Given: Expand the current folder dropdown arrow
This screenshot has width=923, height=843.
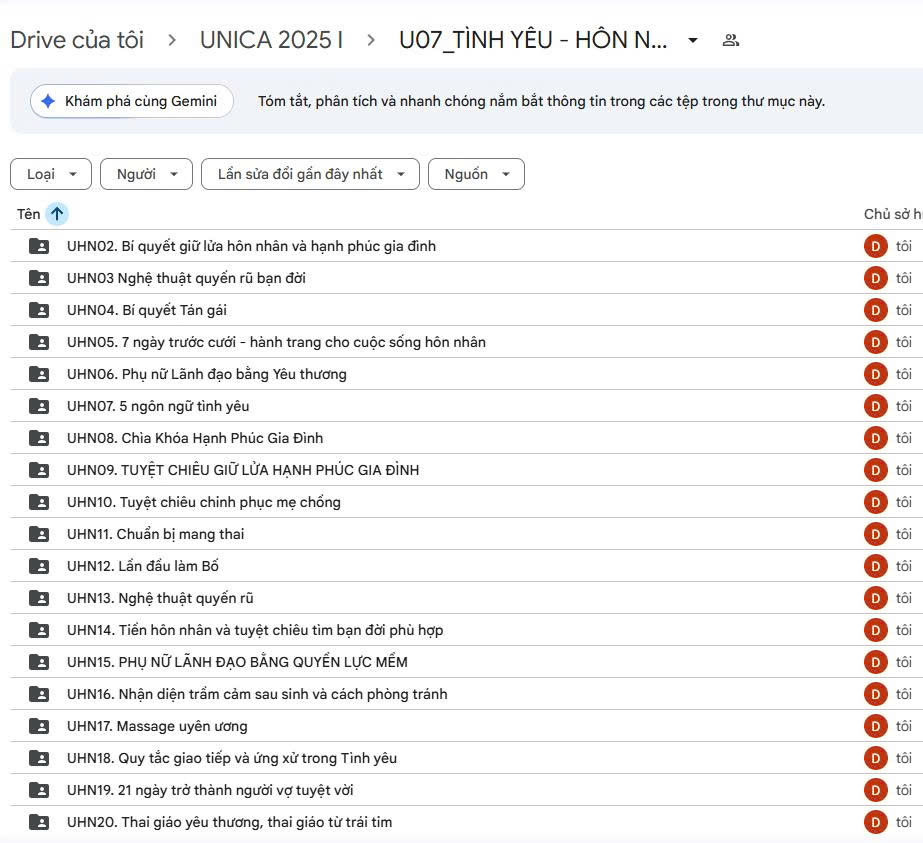Looking at the screenshot, I should coord(693,40).
